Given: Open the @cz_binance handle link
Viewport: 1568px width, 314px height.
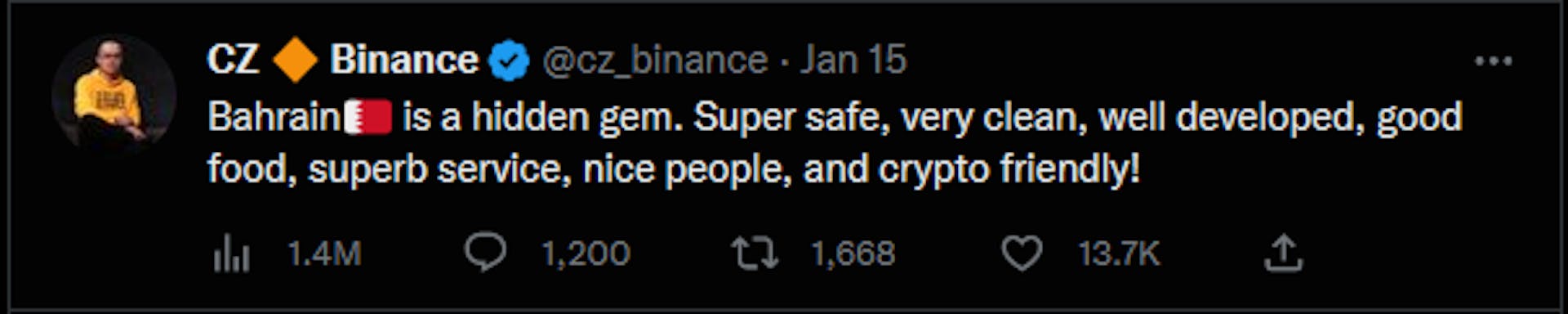Looking at the screenshot, I should [x=655, y=61].
